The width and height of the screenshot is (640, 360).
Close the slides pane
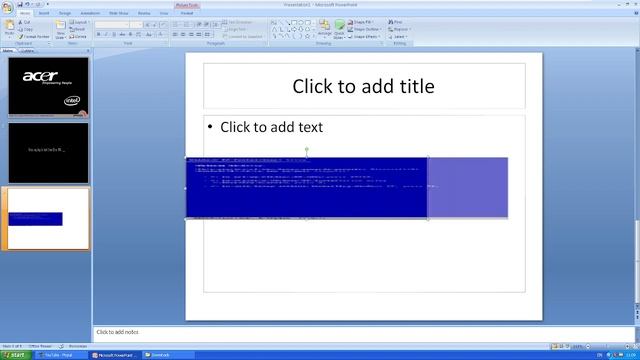88,51
